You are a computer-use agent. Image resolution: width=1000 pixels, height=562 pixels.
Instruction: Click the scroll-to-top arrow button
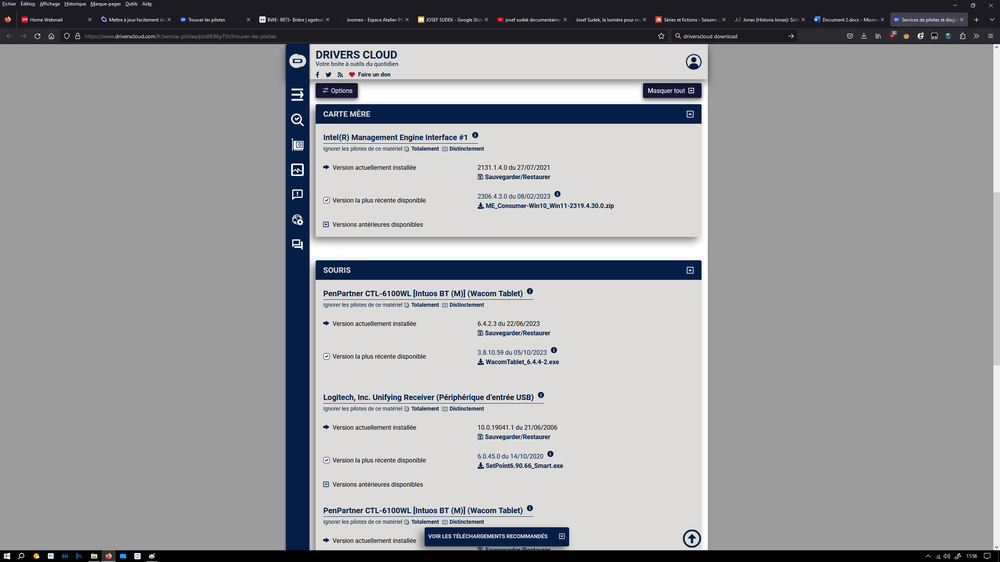(691, 539)
